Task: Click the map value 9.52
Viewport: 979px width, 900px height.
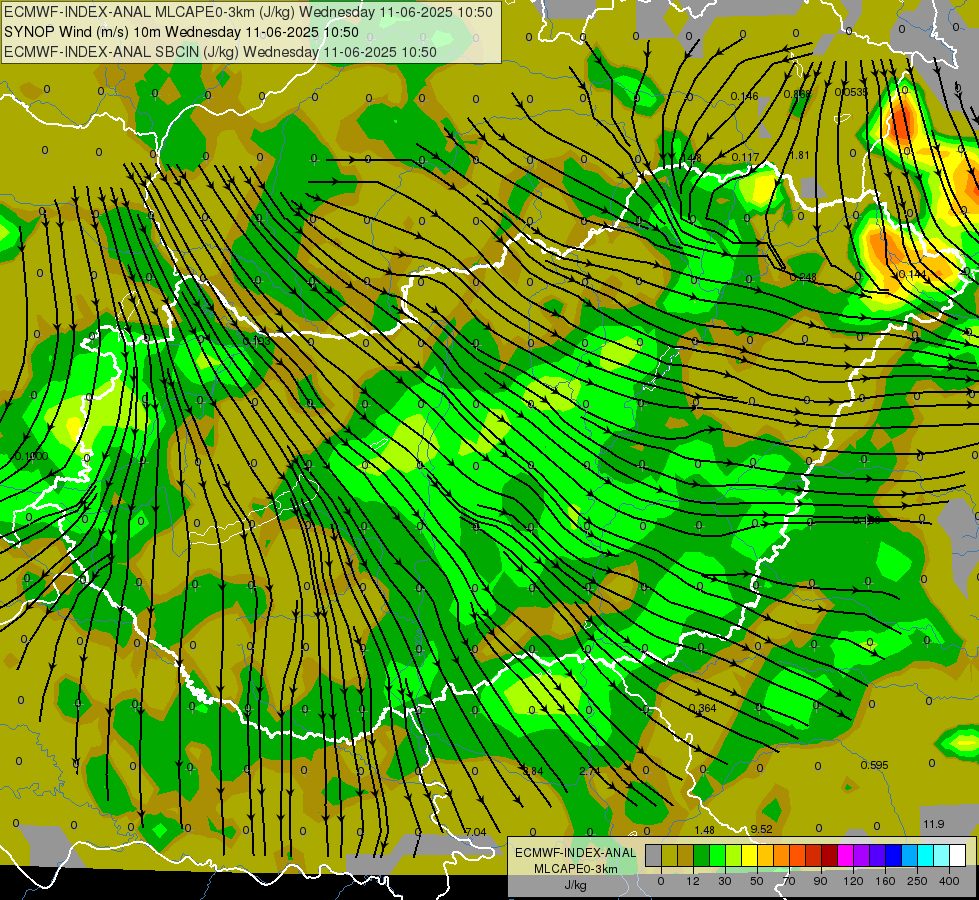Action: [762, 829]
